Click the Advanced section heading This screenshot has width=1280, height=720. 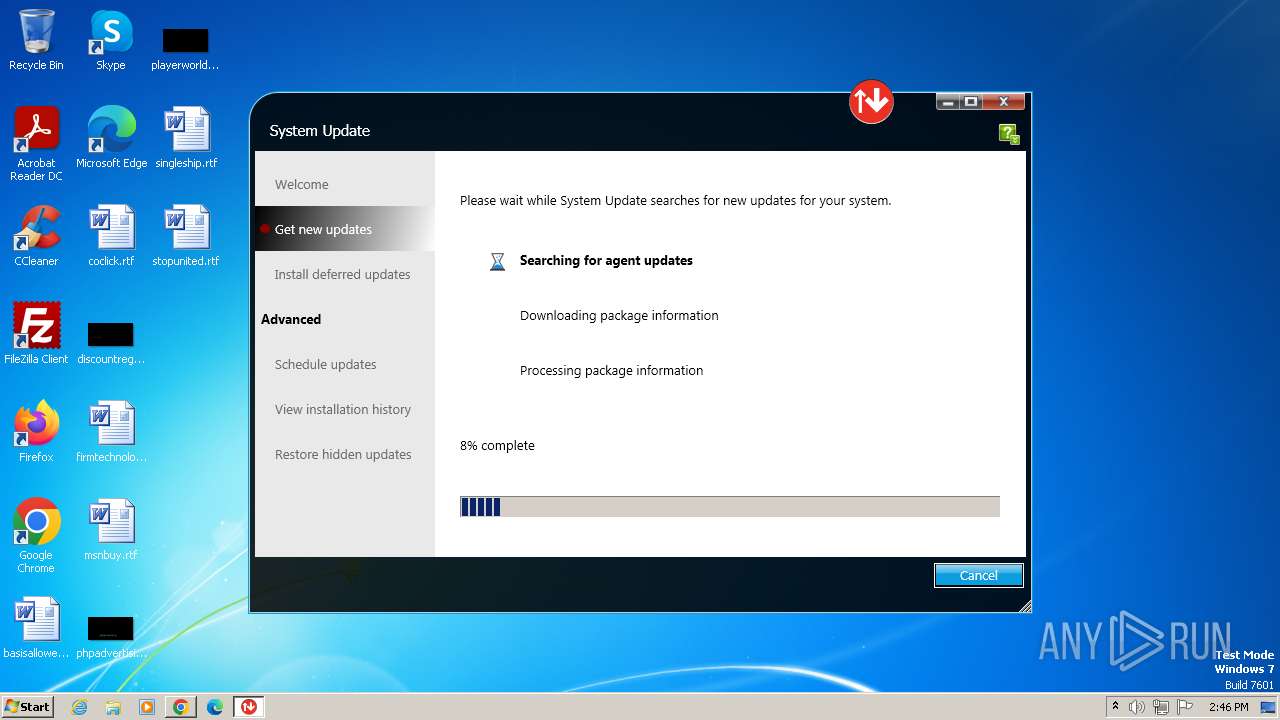[x=291, y=319]
